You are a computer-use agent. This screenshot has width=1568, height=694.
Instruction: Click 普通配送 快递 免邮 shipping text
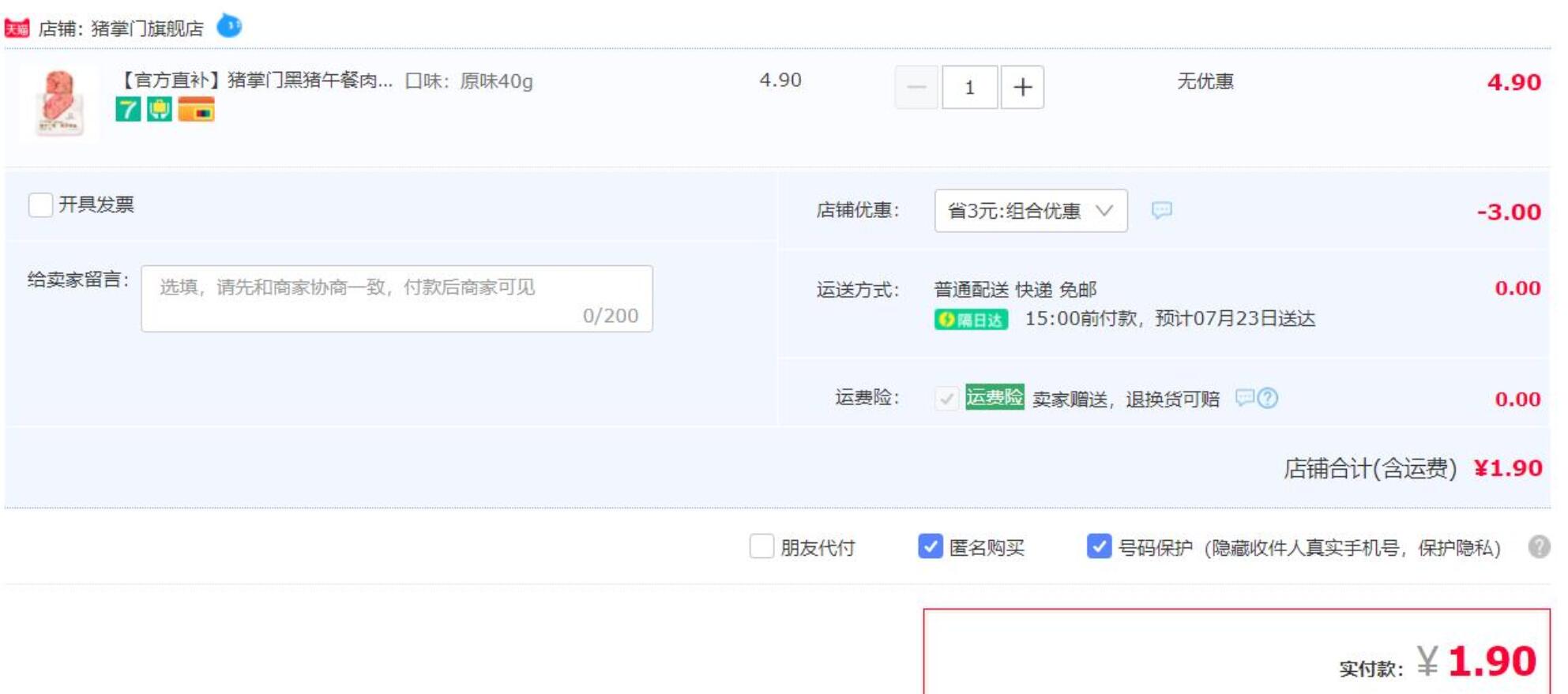tap(1015, 290)
